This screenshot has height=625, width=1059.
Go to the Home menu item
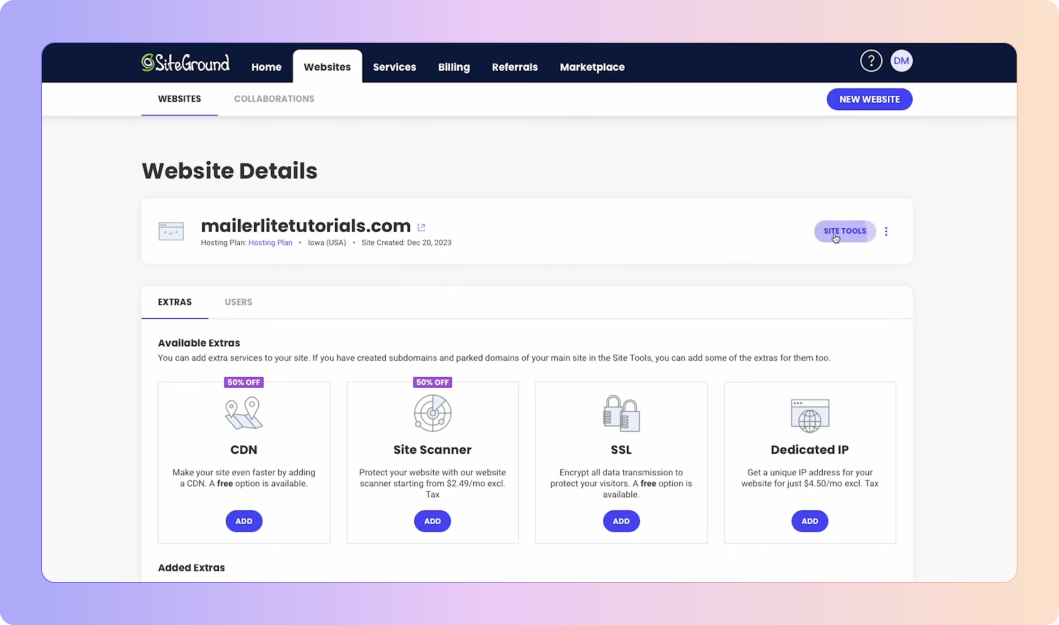tap(266, 67)
